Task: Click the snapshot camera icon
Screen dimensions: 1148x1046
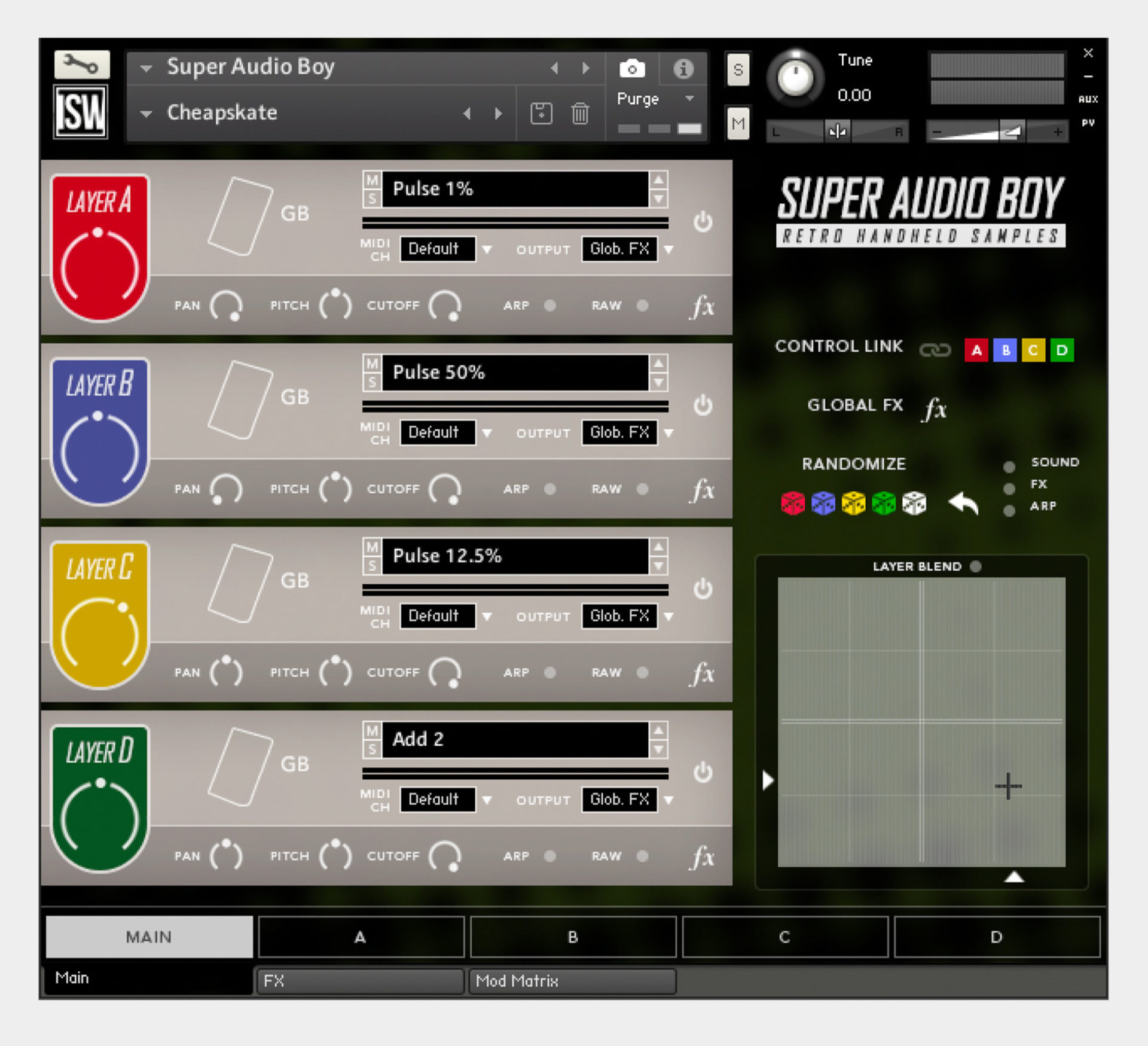Action: (x=632, y=68)
